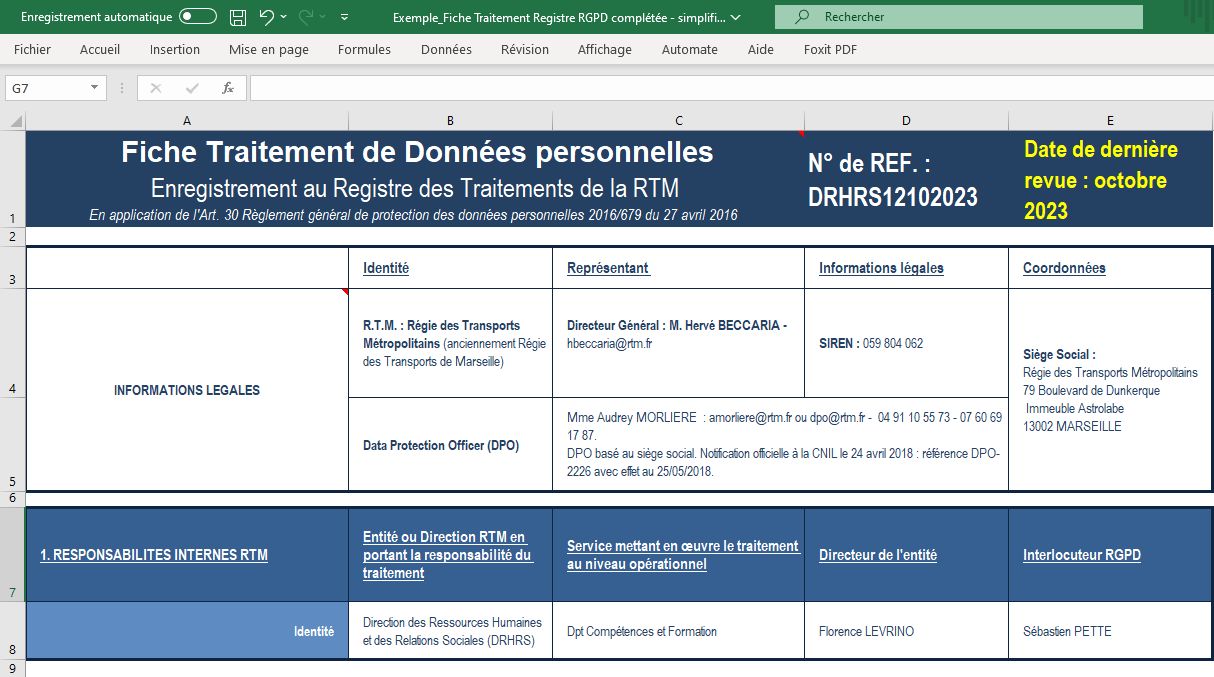Click the Undo icon
Screen dimensions: 1214x677
click(264, 16)
